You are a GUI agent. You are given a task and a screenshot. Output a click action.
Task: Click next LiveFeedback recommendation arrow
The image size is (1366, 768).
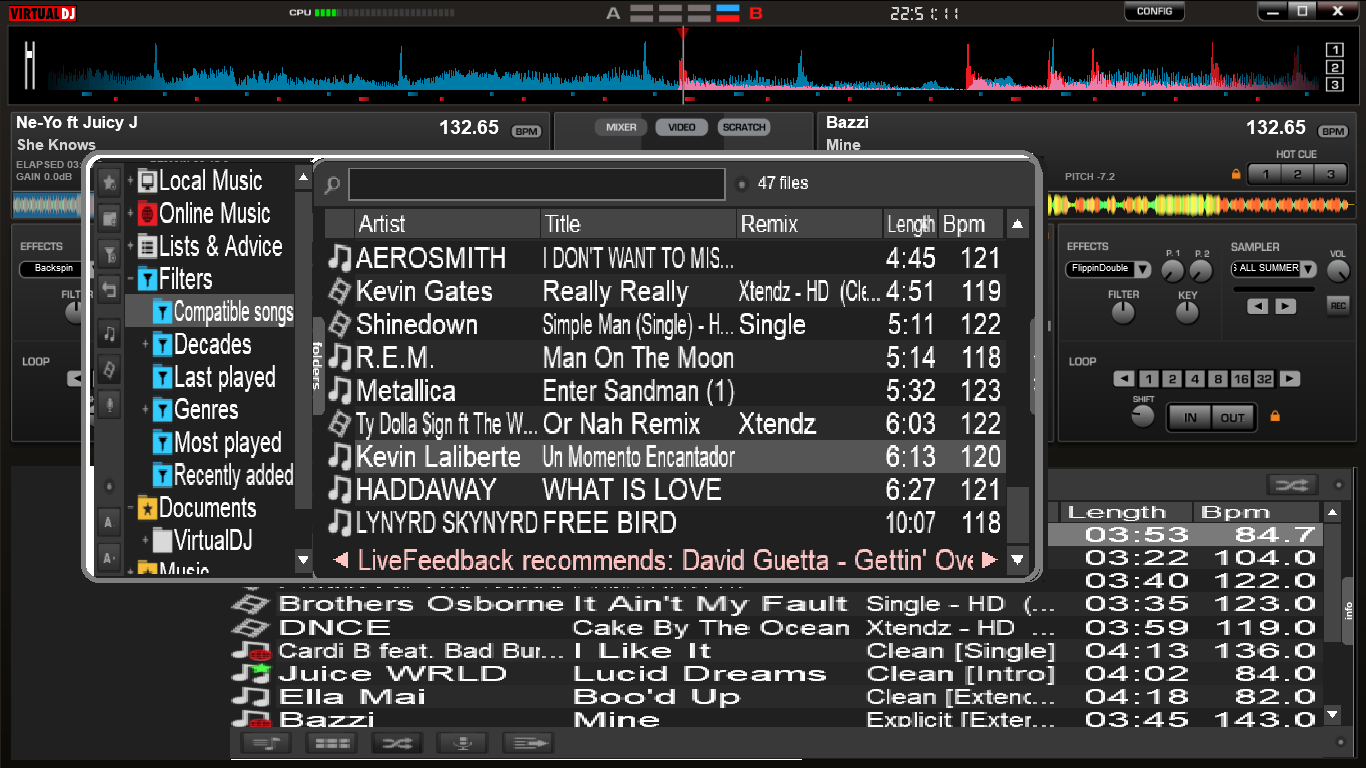(990, 560)
